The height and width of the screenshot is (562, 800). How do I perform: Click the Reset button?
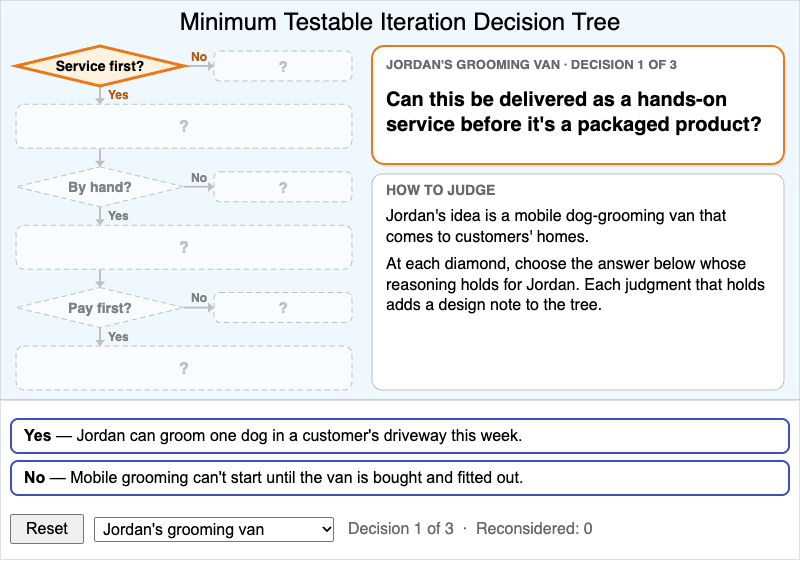pos(47,529)
